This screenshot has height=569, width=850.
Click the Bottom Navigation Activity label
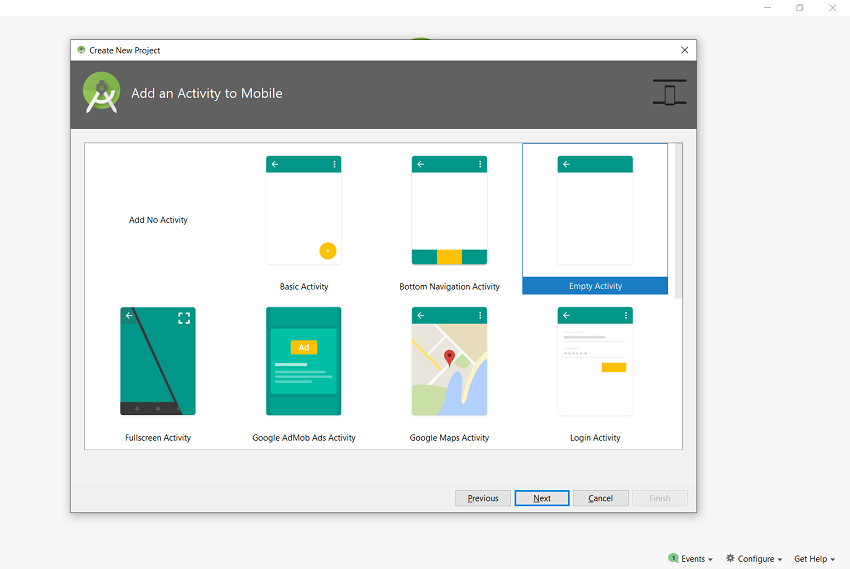click(449, 286)
